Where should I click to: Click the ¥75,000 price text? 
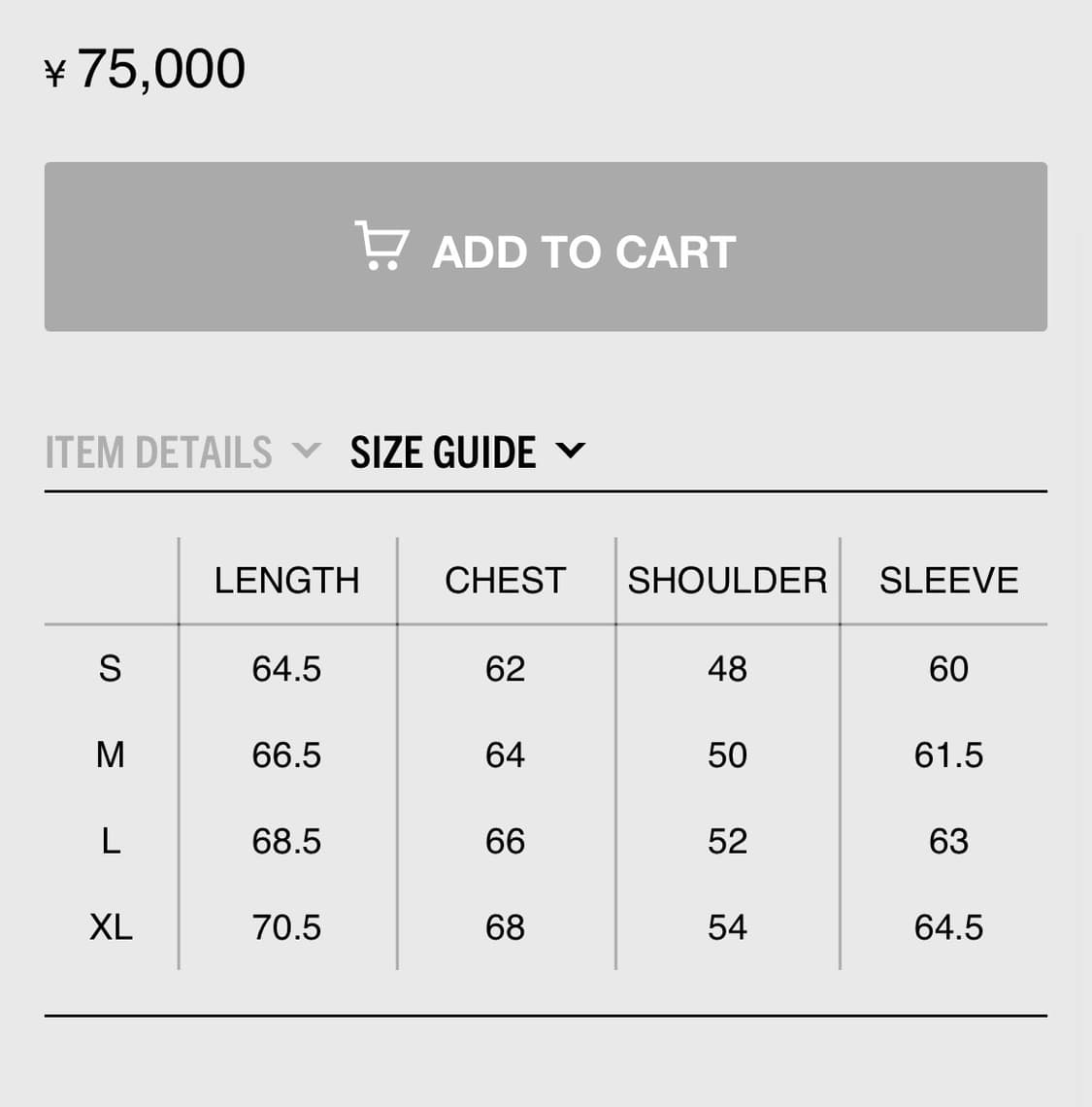(146, 69)
